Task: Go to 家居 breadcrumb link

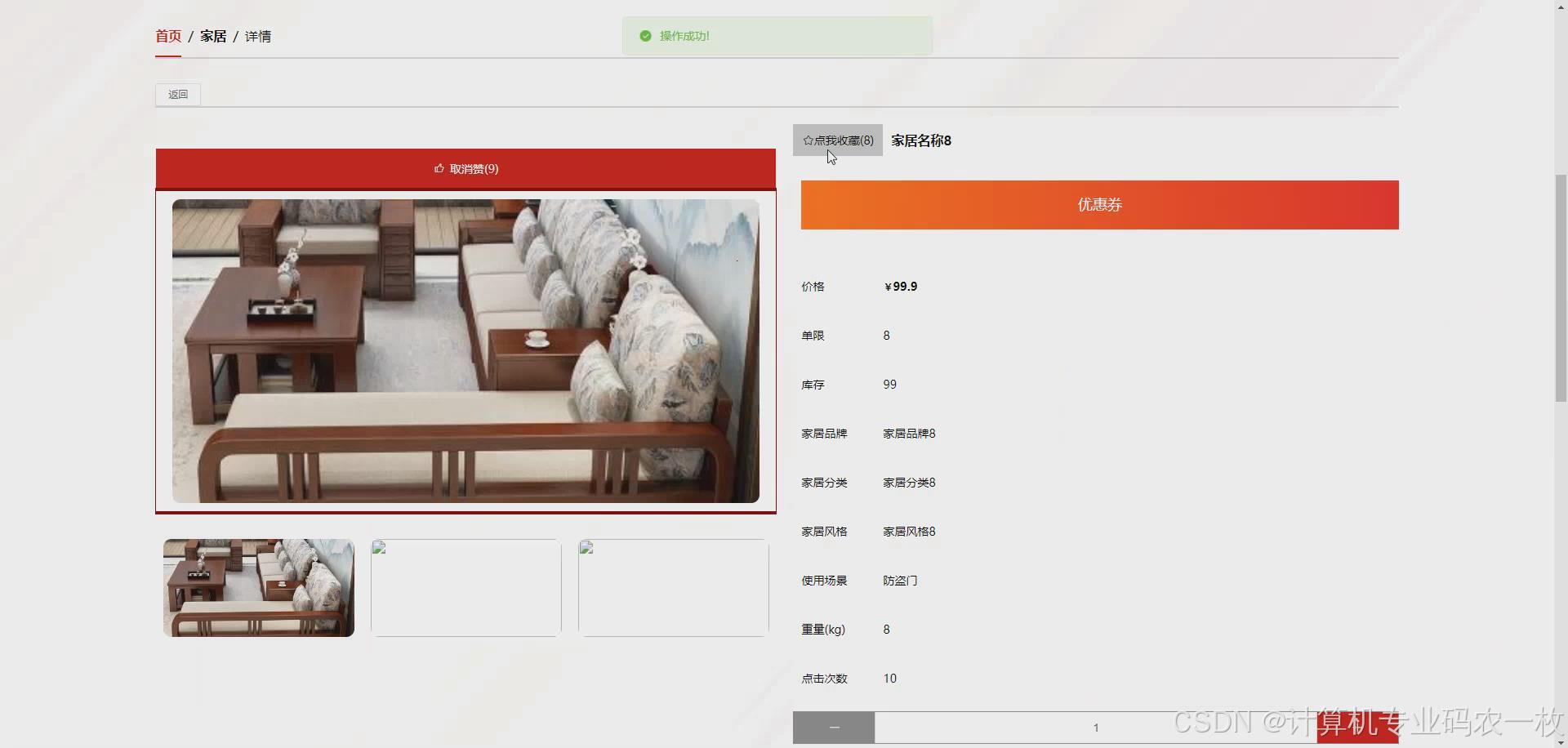Action: (x=213, y=36)
